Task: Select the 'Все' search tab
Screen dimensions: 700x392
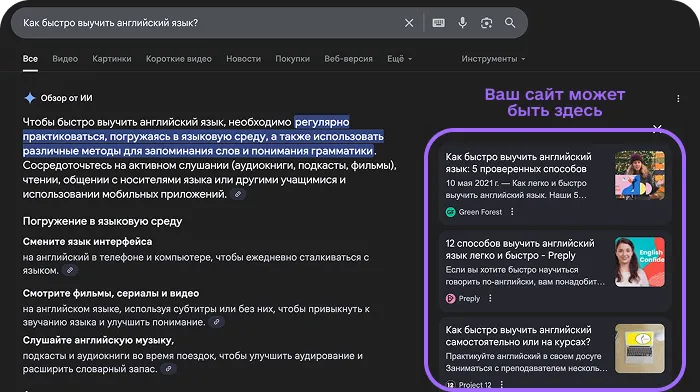Action: [30, 59]
